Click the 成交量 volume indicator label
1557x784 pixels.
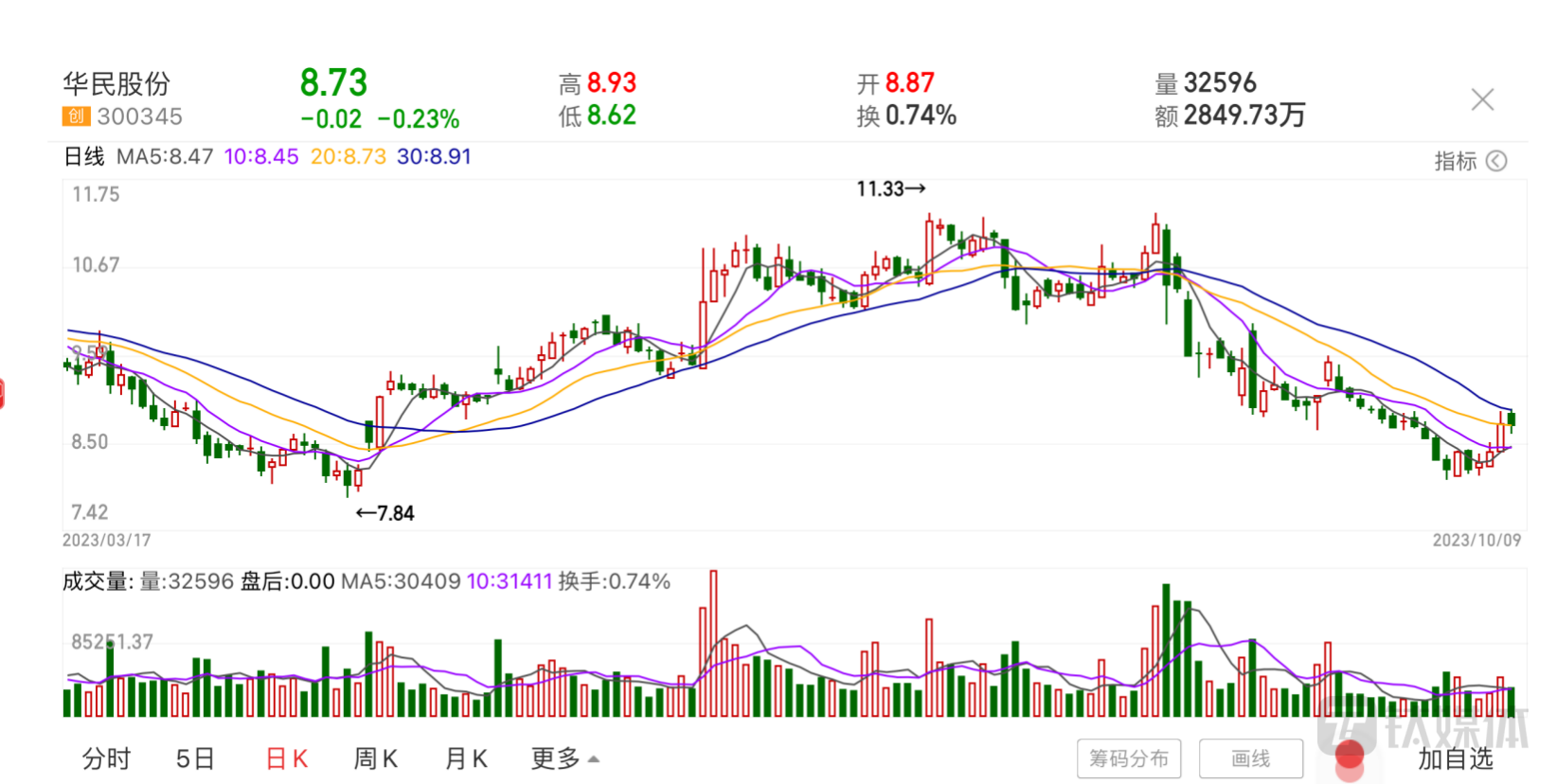pos(96,581)
